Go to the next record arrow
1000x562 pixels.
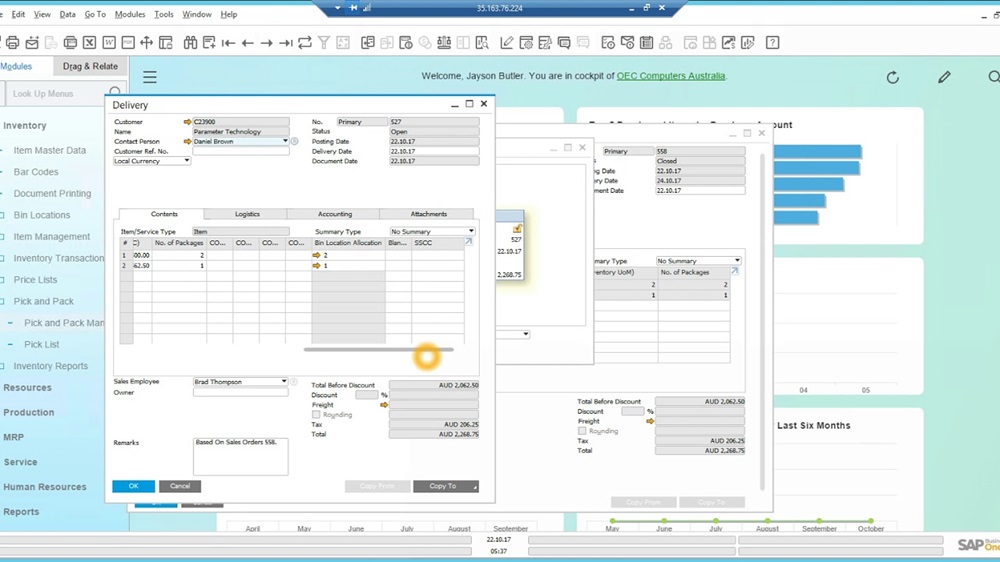coord(267,43)
